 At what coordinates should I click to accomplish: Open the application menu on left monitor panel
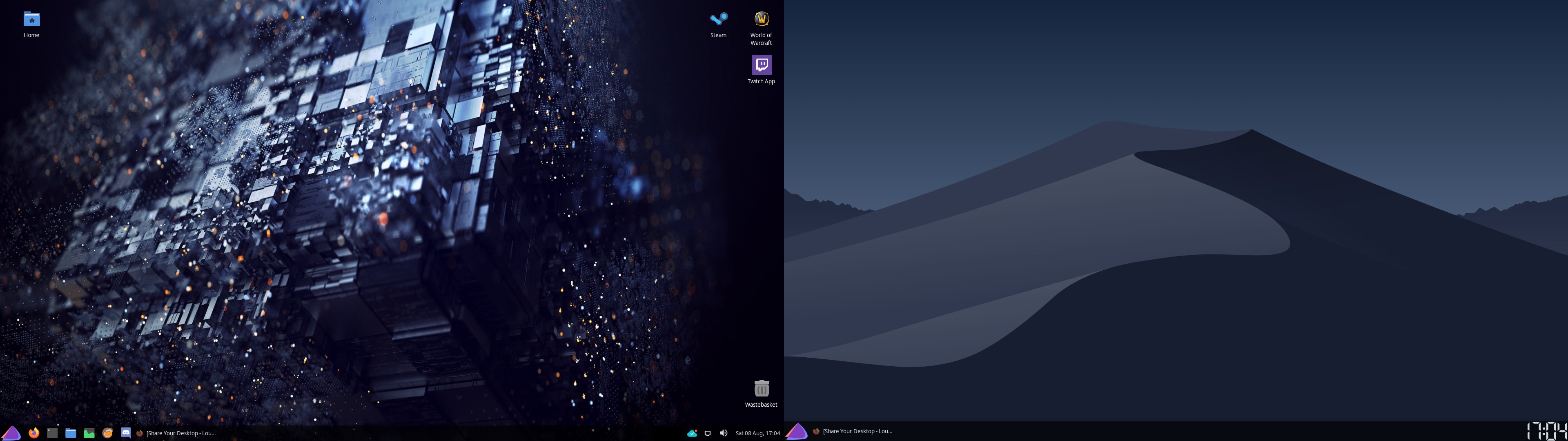click(11, 433)
